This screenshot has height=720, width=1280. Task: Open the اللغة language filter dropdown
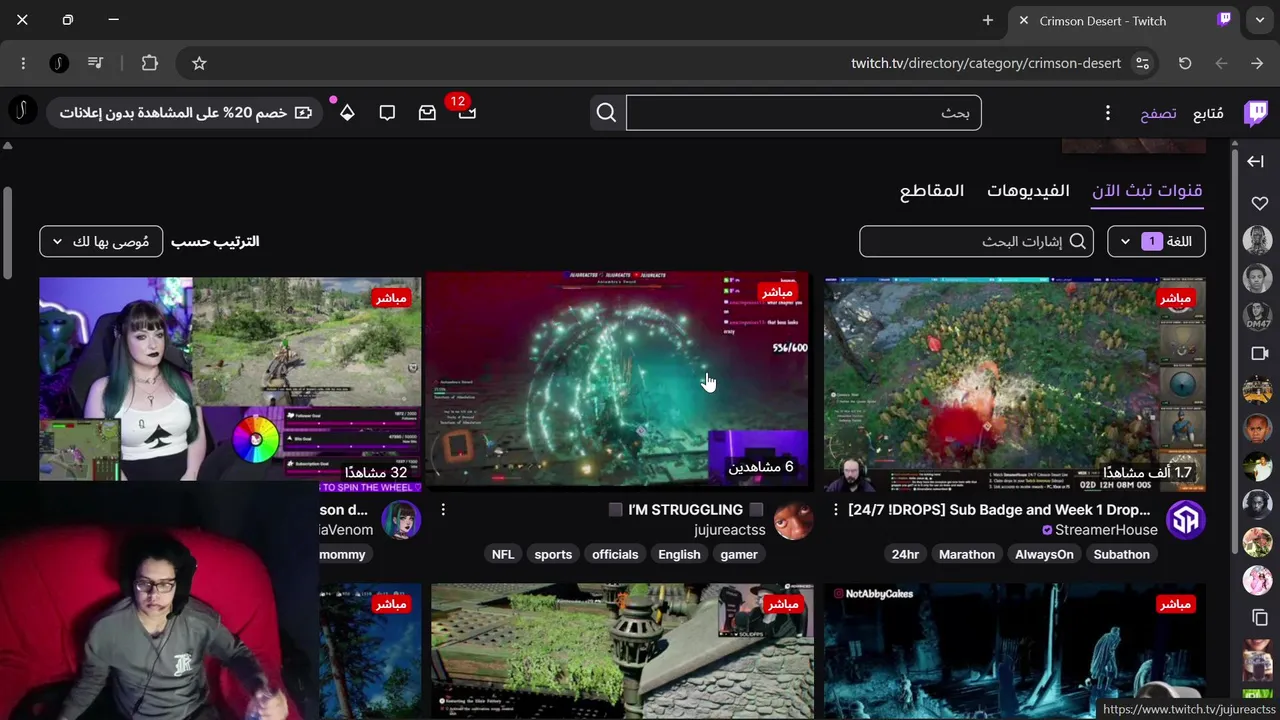[x=1156, y=241]
